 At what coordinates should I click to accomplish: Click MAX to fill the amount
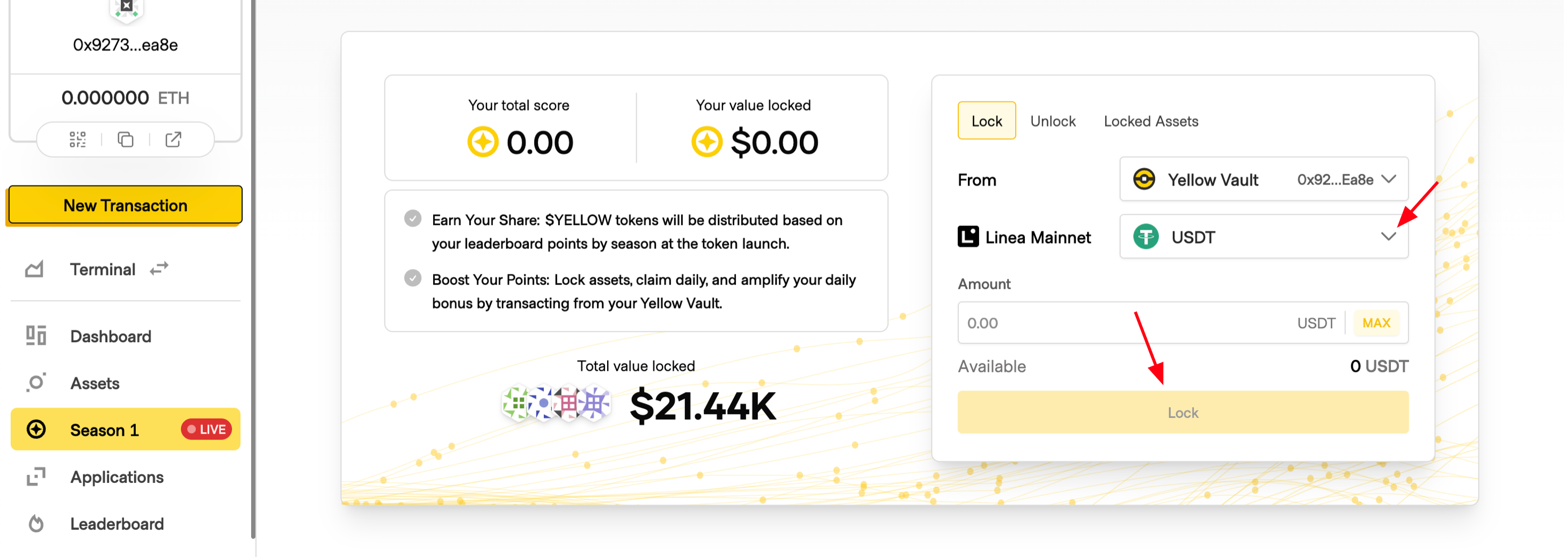click(x=1376, y=323)
